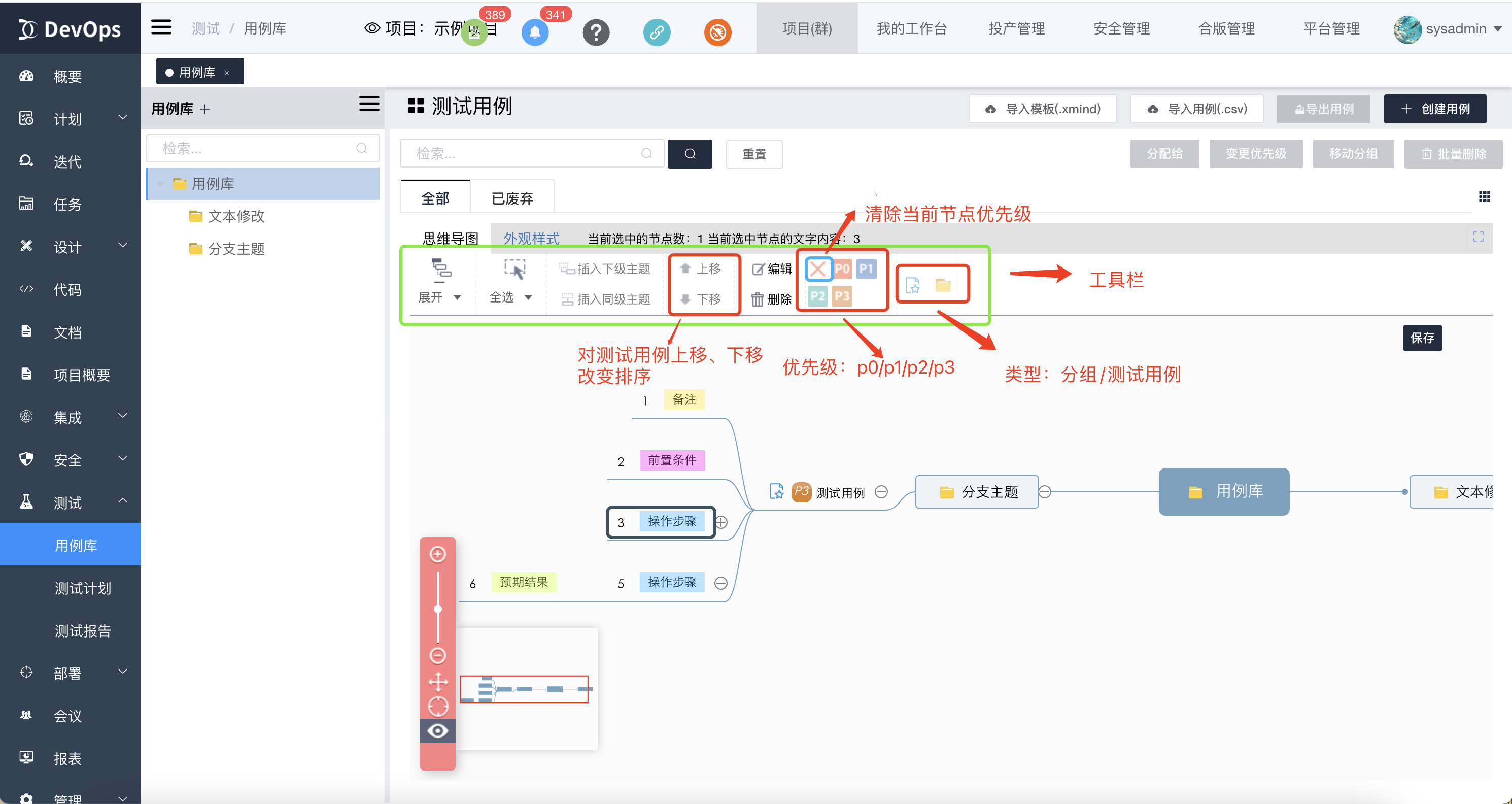Screen dimensions: 1512x804
Task: Click the zoom slider handle on navigator
Action: pyautogui.click(x=438, y=609)
